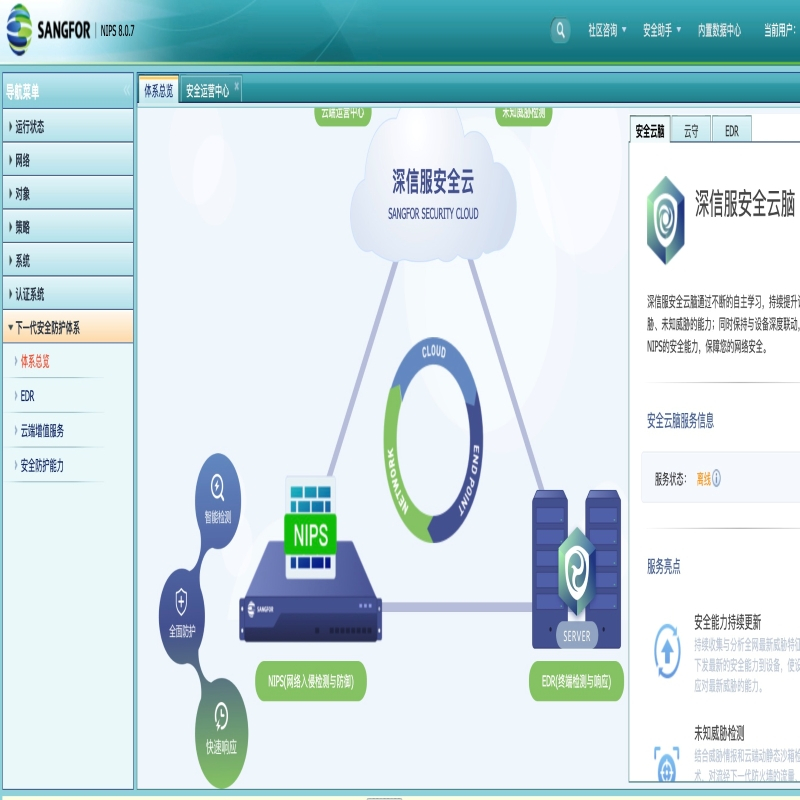The image size is (800, 800).
Task: Close the 安全运营中心 tab
Action: coord(237,85)
